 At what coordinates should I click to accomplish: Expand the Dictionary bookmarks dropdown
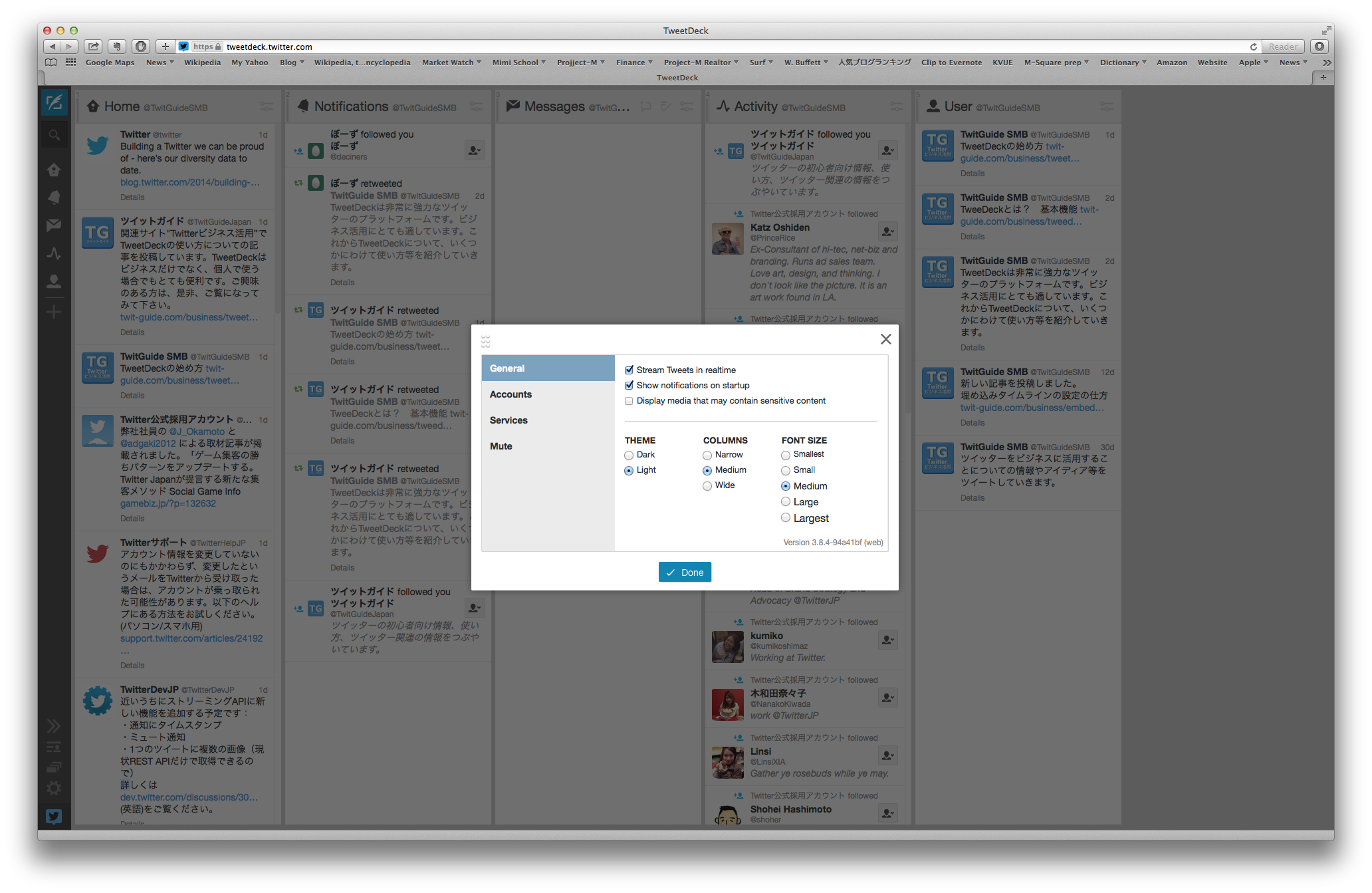(1123, 63)
